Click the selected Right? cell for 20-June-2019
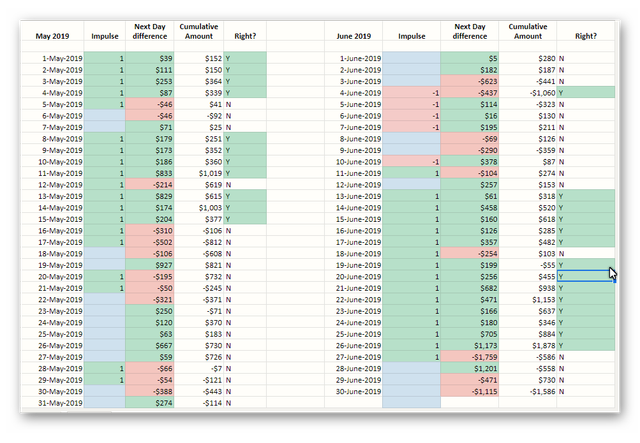This screenshot has height=443, width=640. point(585,276)
